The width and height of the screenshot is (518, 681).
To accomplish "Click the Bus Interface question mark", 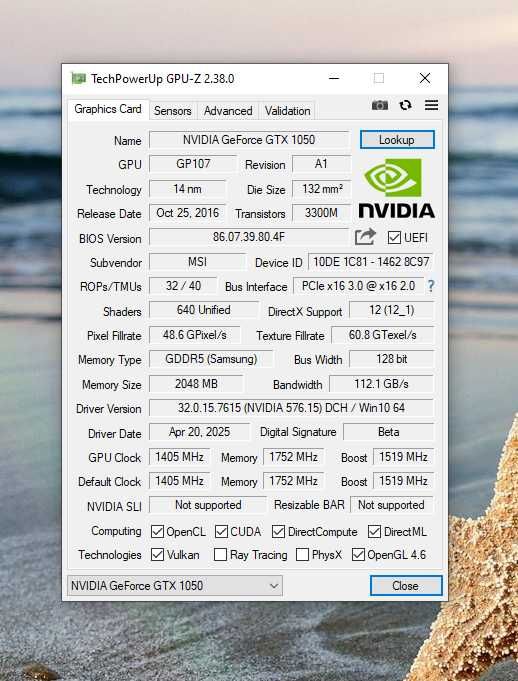I will [x=430, y=286].
